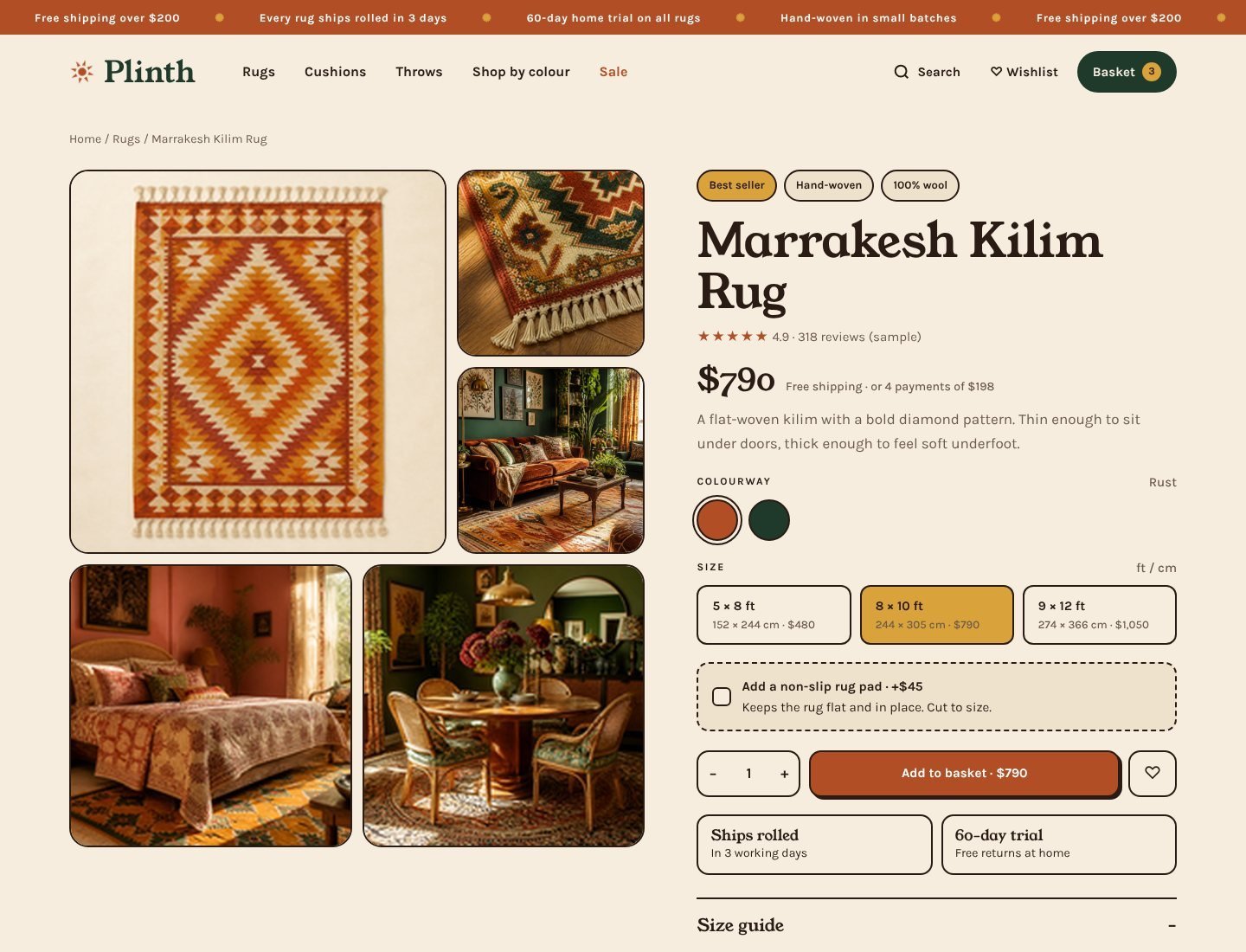Open the Throws menu

point(419,72)
